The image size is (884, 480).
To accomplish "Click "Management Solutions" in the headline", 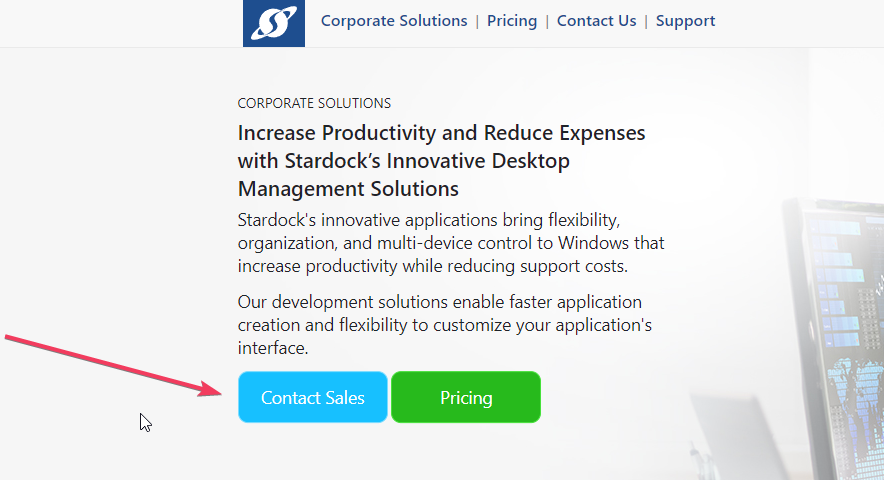I will pyautogui.click(x=348, y=189).
